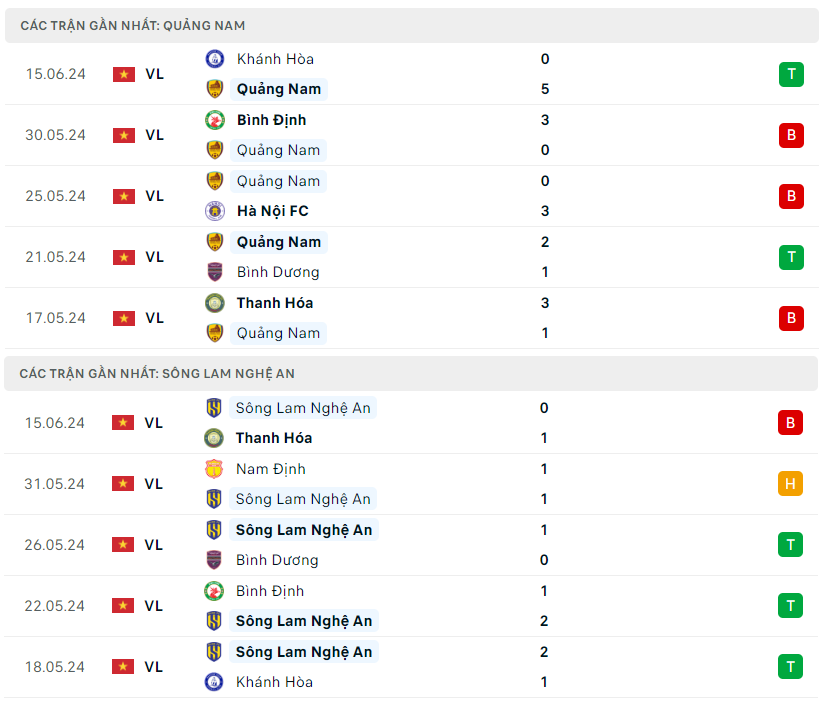Click Bình Định logo in 30.05.24 match
Screen dimensions: 824x707
(x=214, y=120)
